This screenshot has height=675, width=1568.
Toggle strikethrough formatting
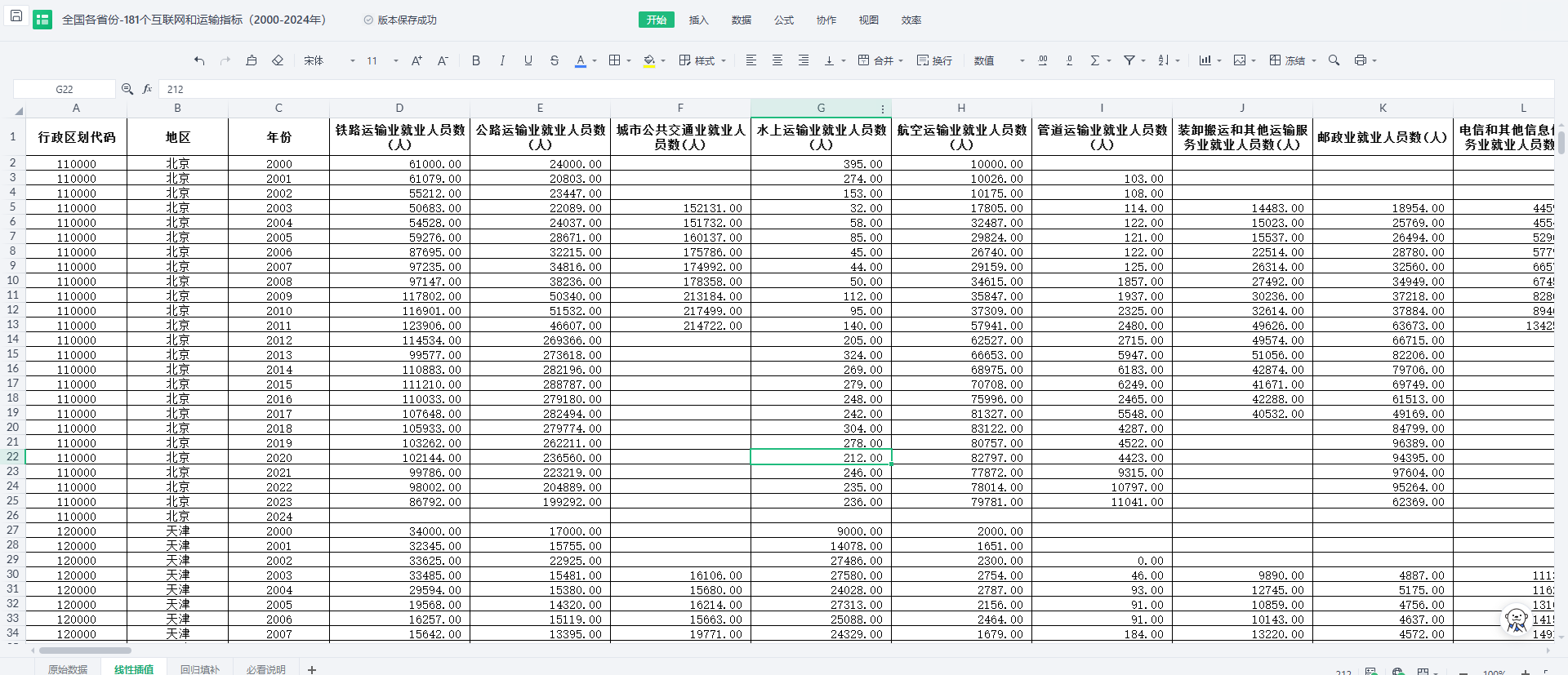point(555,60)
